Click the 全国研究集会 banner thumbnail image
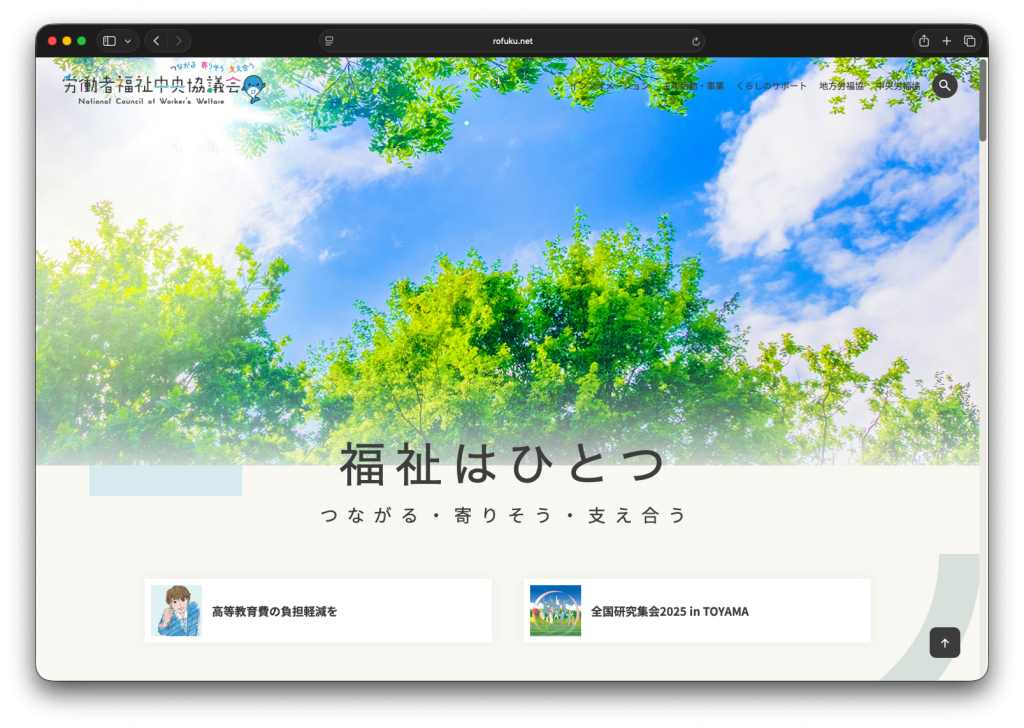This screenshot has width=1024, height=728. [555, 611]
